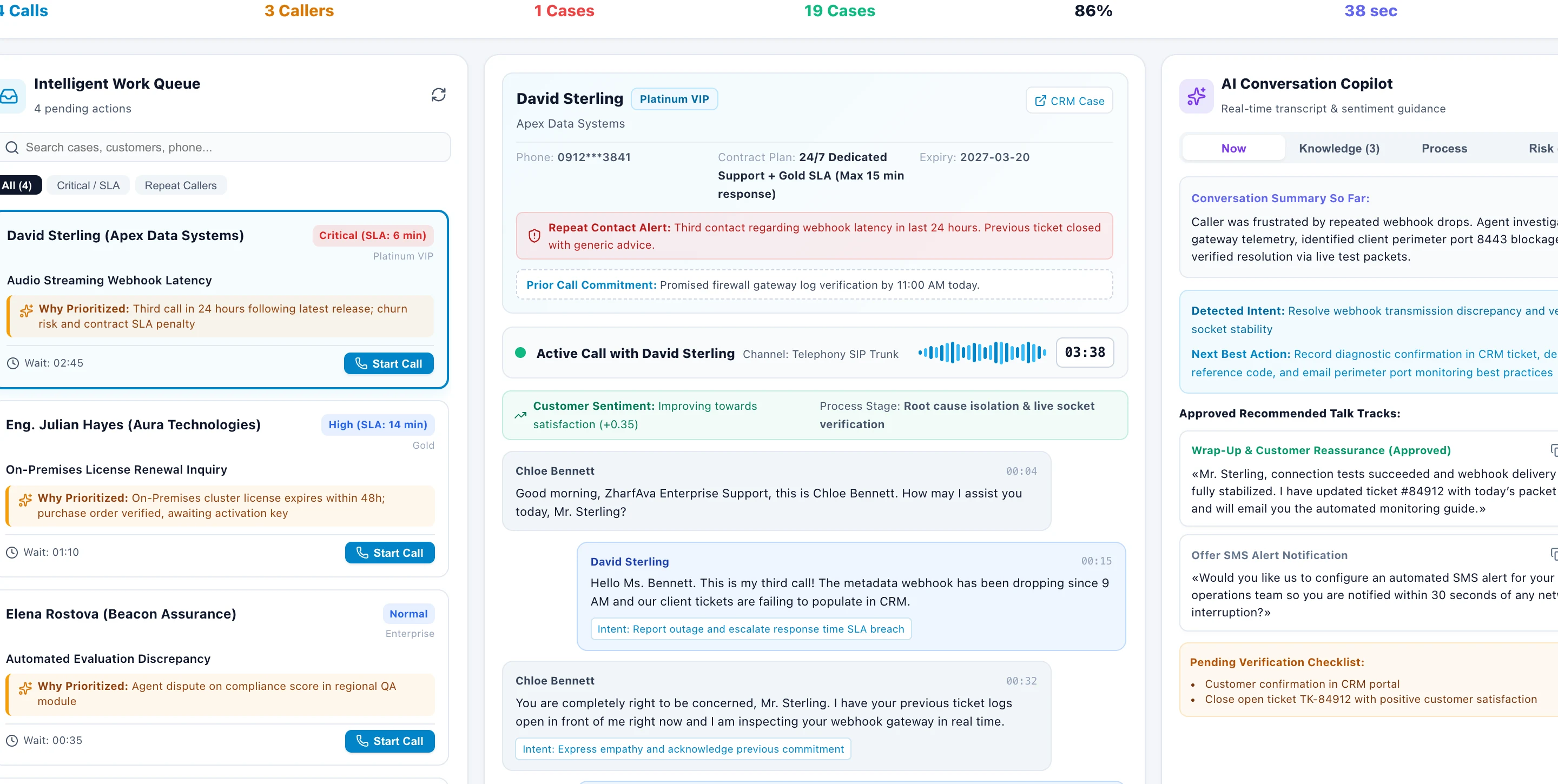Click the Customer Sentiment status text

point(645,415)
